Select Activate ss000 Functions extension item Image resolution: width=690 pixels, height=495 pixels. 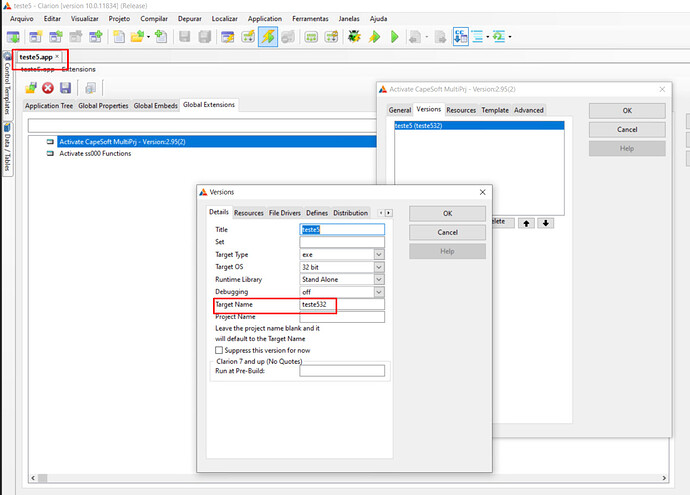(x=95, y=154)
